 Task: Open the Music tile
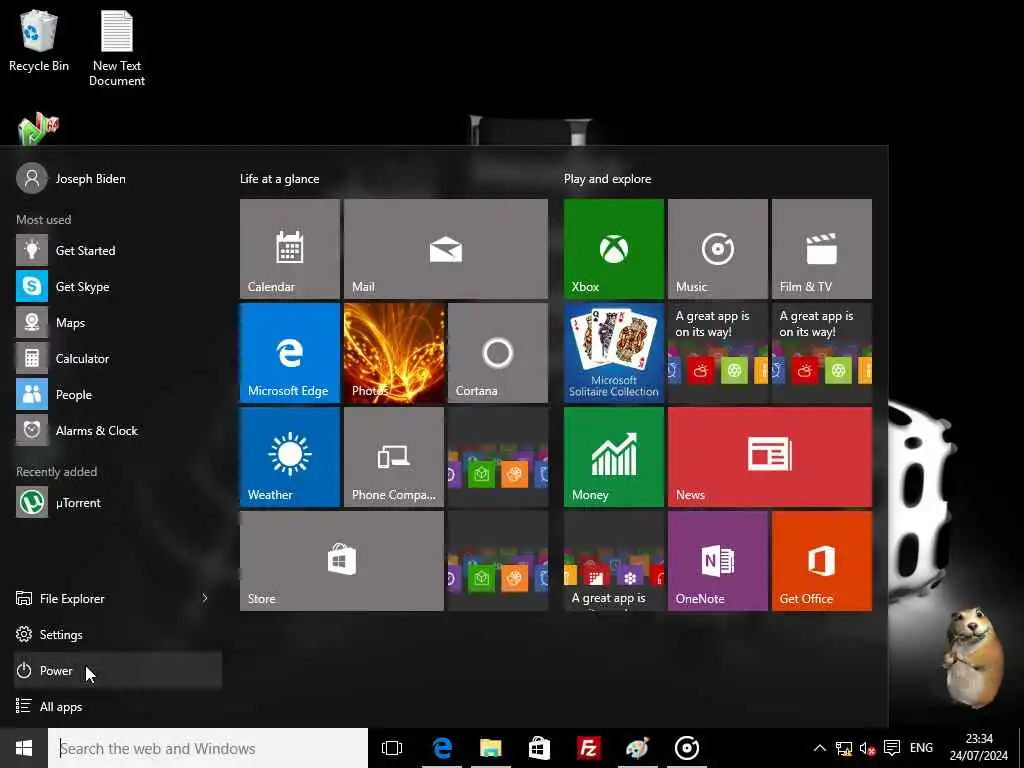717,249
